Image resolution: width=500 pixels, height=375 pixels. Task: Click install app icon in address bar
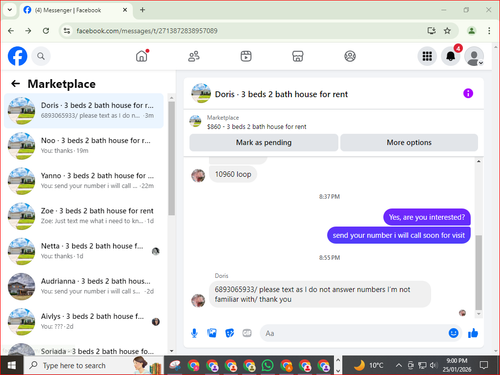coord(431,31)
